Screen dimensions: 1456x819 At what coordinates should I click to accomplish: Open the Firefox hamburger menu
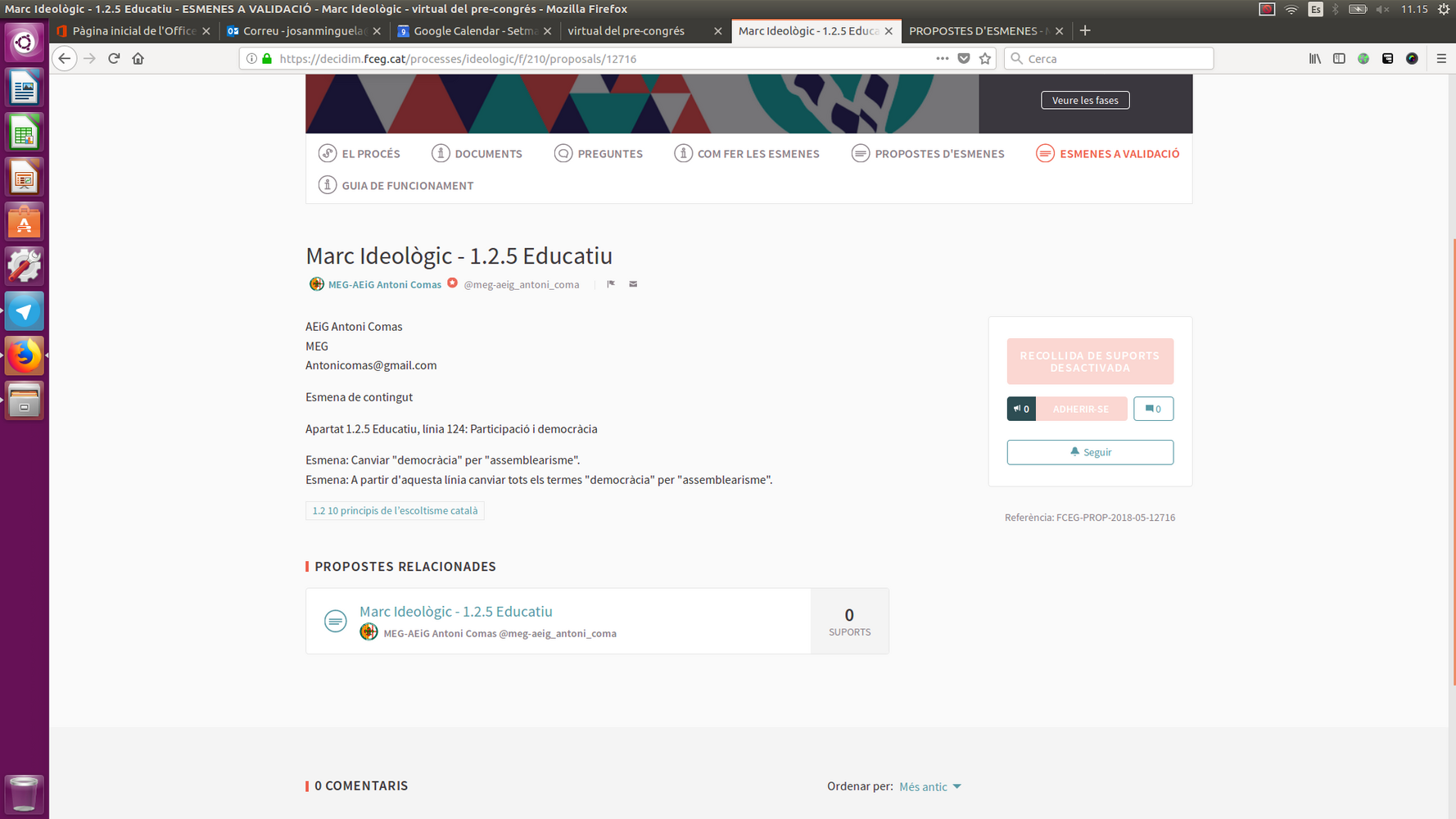point(1441,58)
